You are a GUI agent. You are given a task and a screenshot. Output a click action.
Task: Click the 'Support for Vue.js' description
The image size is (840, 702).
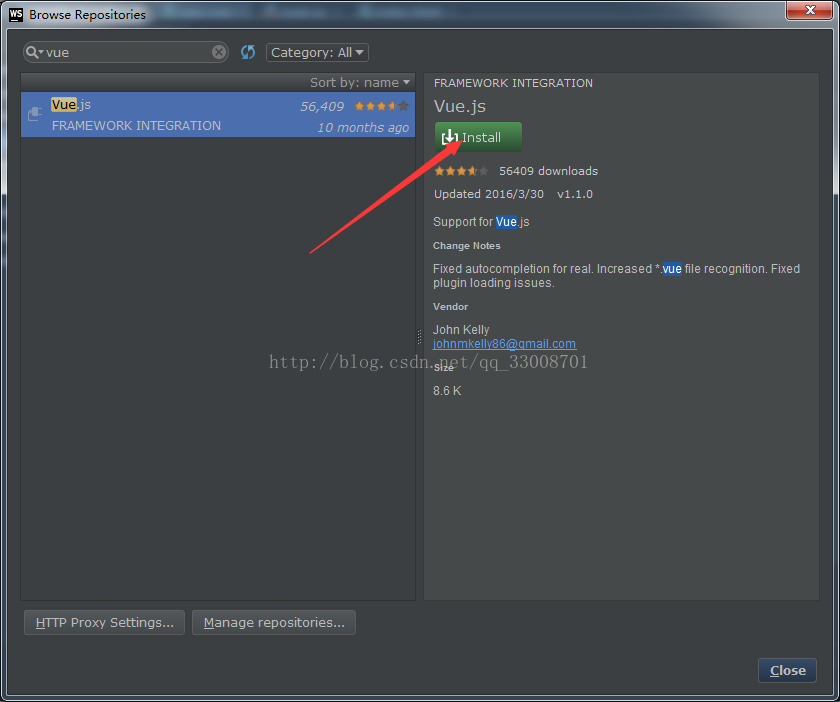(481, 222)
